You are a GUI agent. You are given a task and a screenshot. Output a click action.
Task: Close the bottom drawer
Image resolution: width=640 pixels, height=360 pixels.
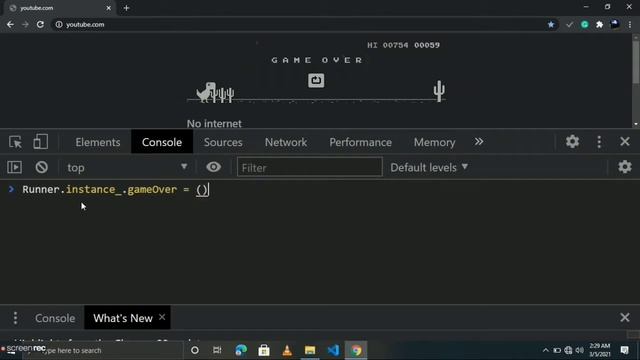coord(624,318)
